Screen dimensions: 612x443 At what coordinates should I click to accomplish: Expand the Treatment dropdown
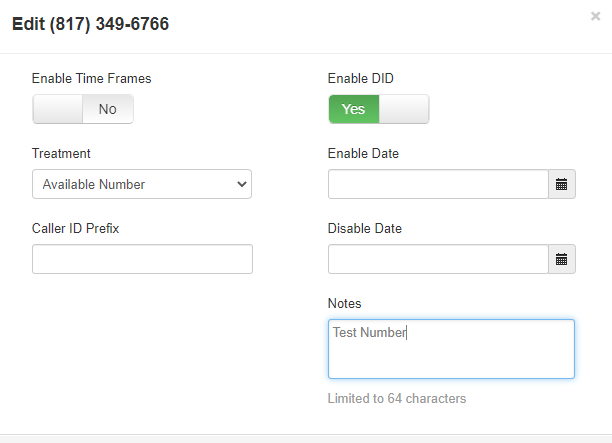tap(142, 184)
